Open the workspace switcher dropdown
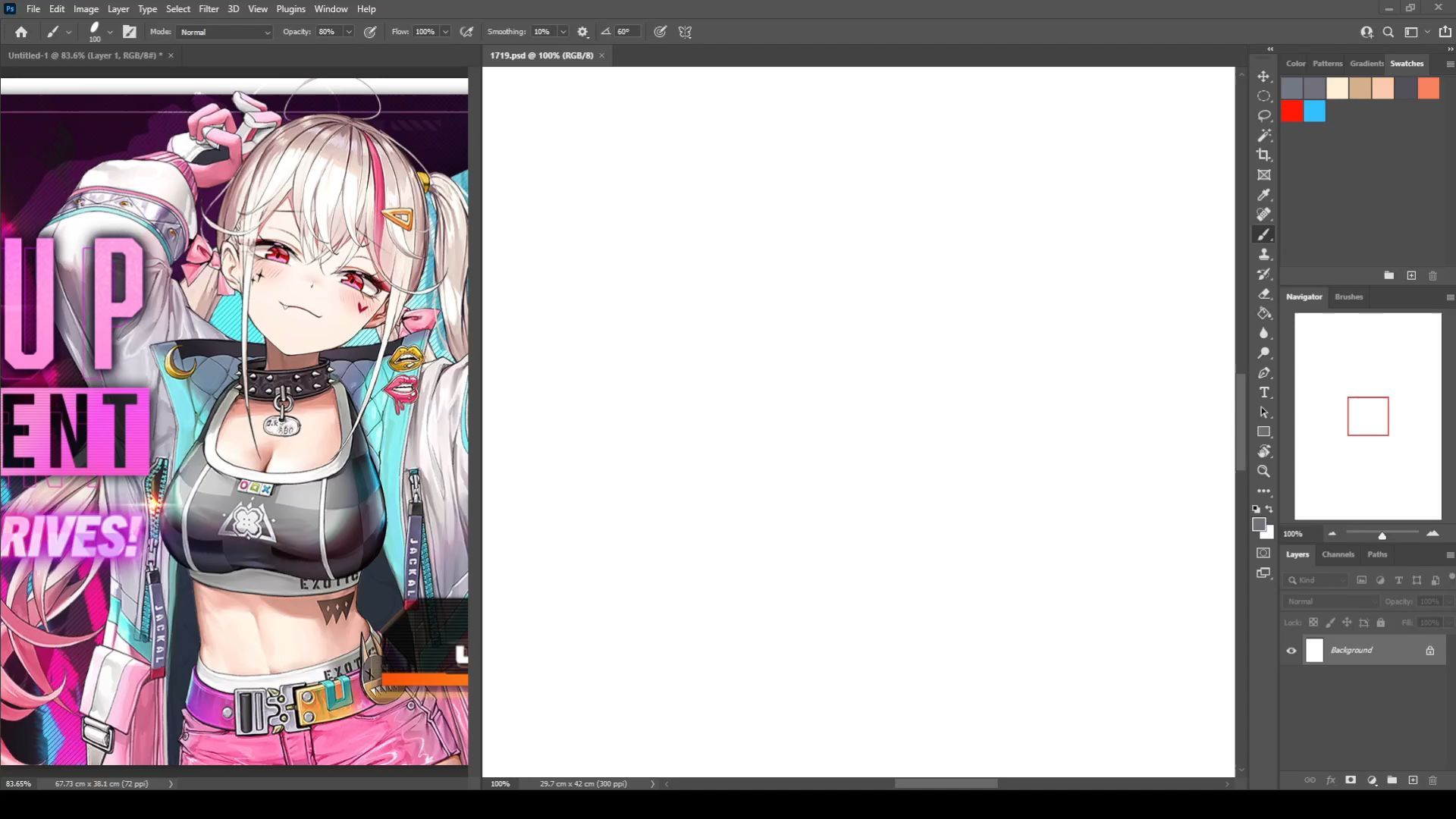 click(1416, 32)
